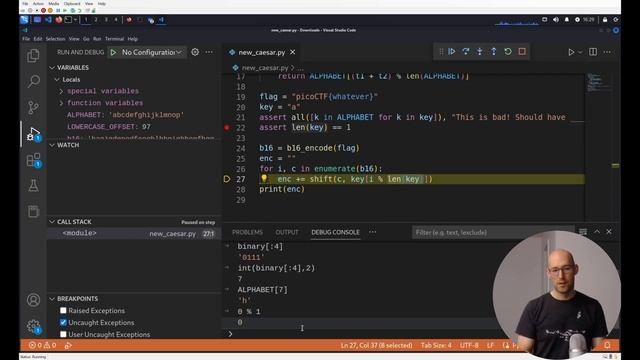Run Python file with editor play icon
640x360 pixels.
571,52
